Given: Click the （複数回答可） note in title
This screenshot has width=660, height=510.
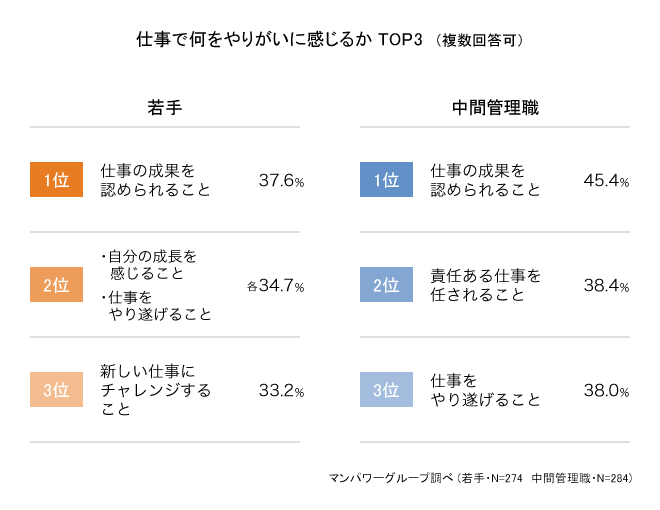Looking at the screenshot, I should (x=479, y=40).
